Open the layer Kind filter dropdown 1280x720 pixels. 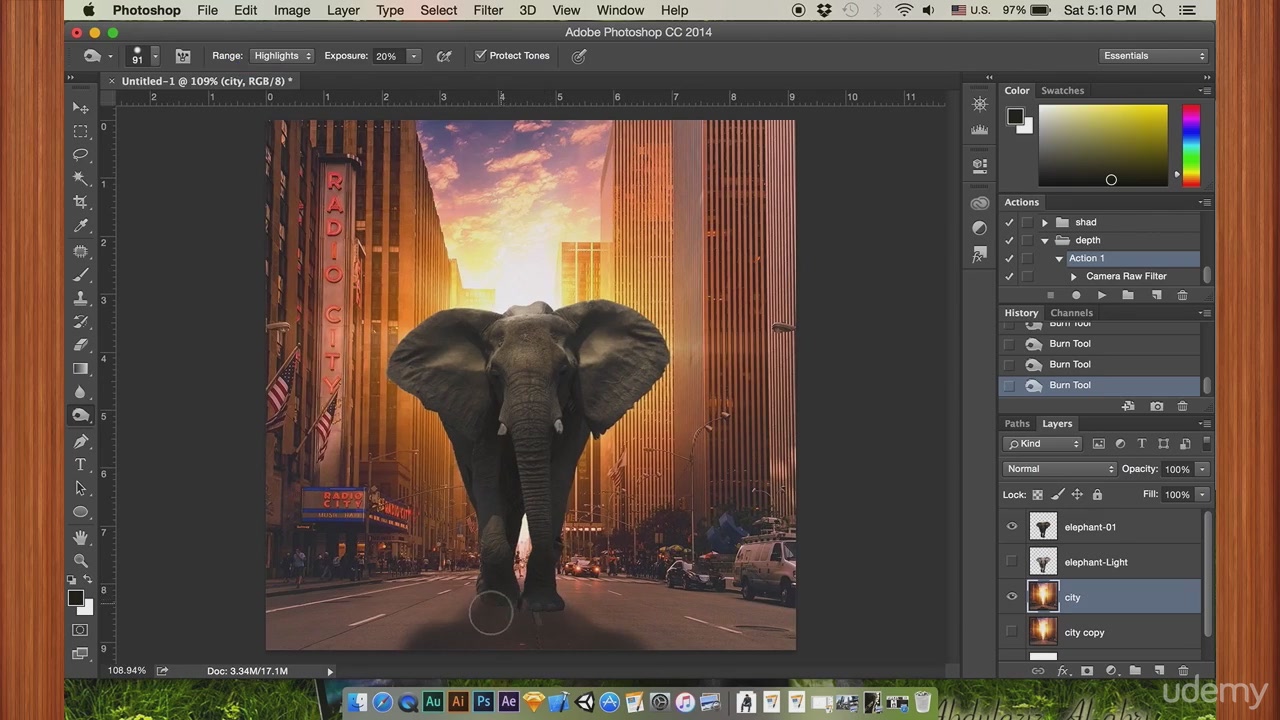click(x=1044, y=444)
